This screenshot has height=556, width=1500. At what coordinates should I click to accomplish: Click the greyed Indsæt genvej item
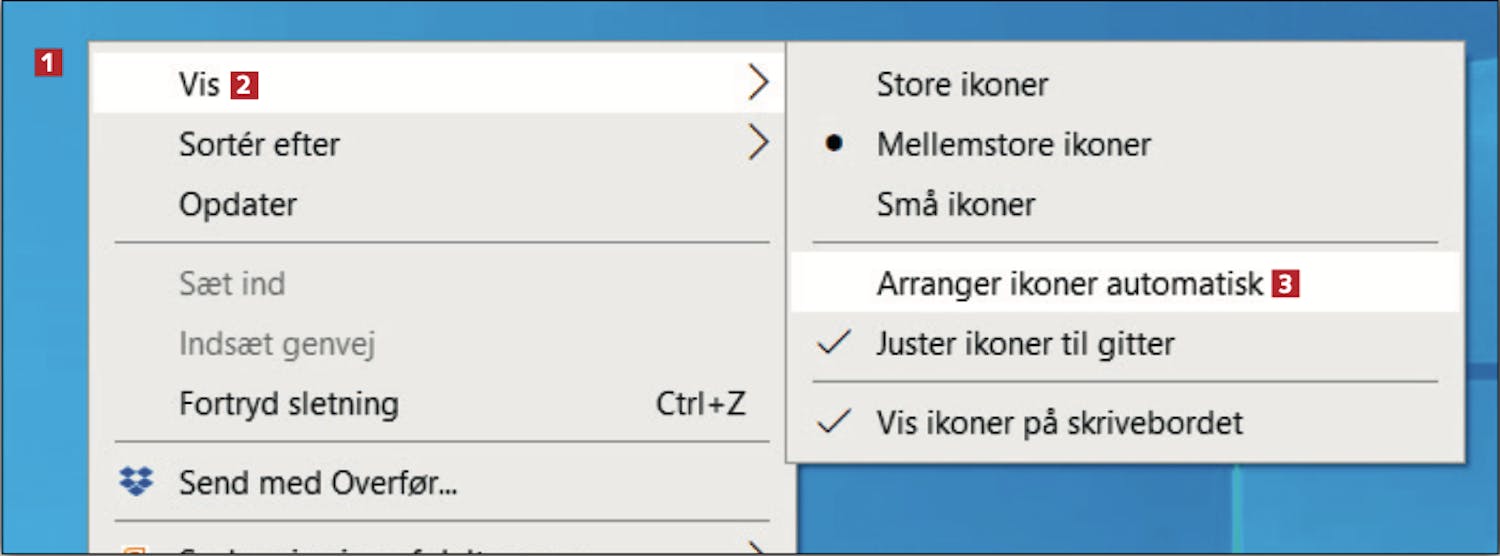[438, 344]
